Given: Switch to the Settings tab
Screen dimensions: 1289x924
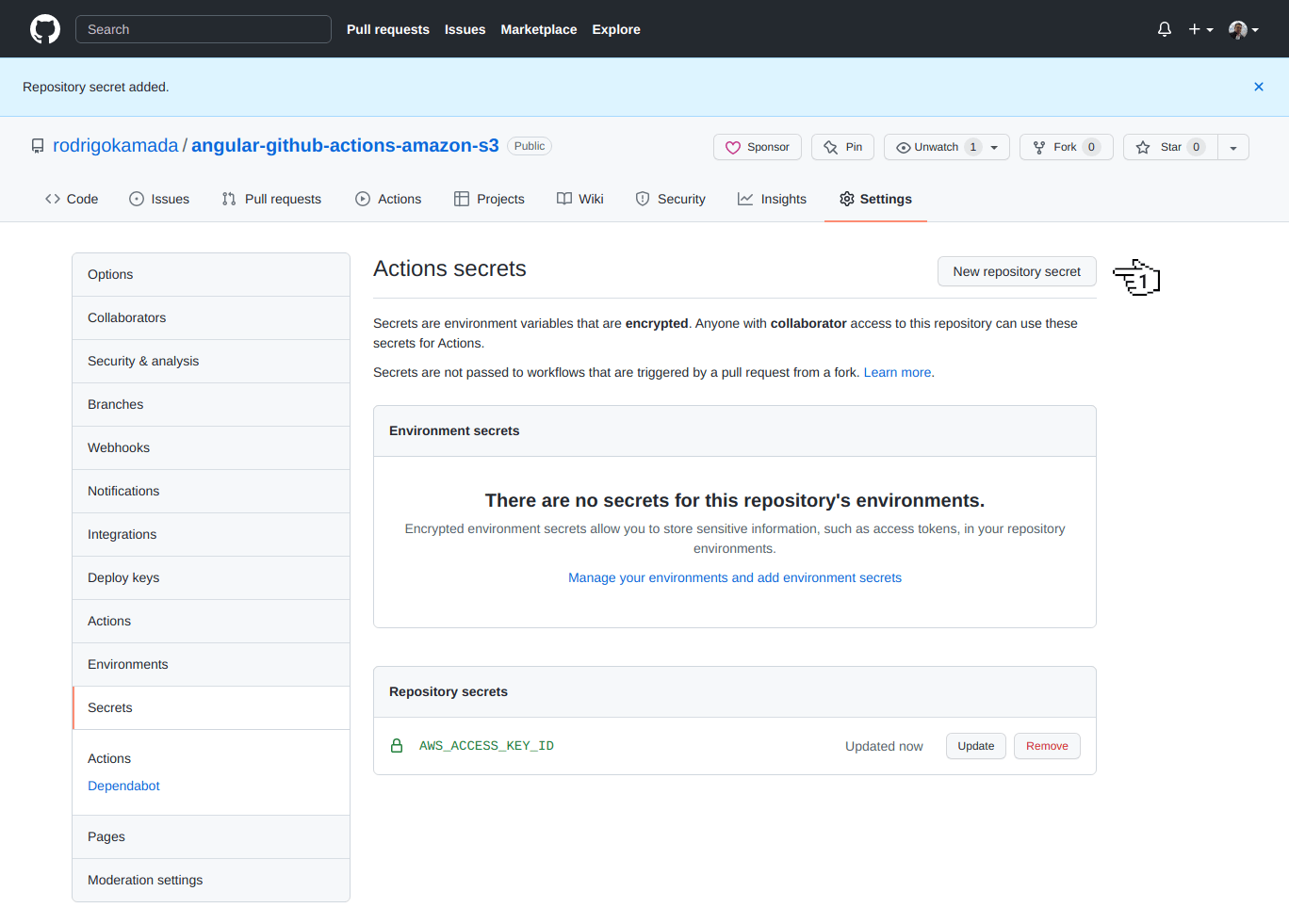Looking at the screenshot, I should (875, 199).
